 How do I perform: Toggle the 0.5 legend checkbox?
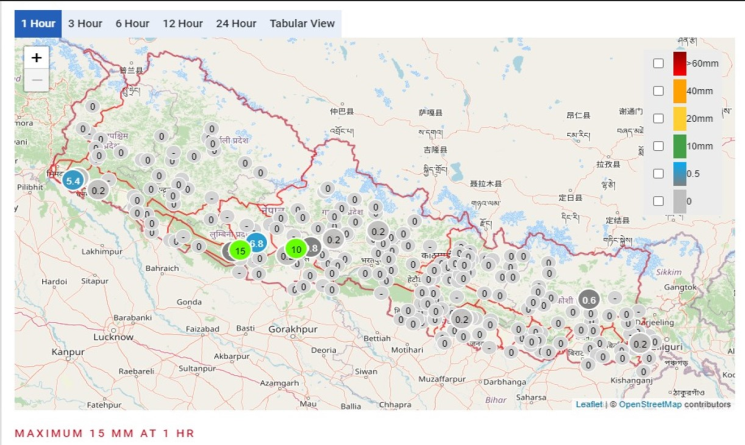658,173
